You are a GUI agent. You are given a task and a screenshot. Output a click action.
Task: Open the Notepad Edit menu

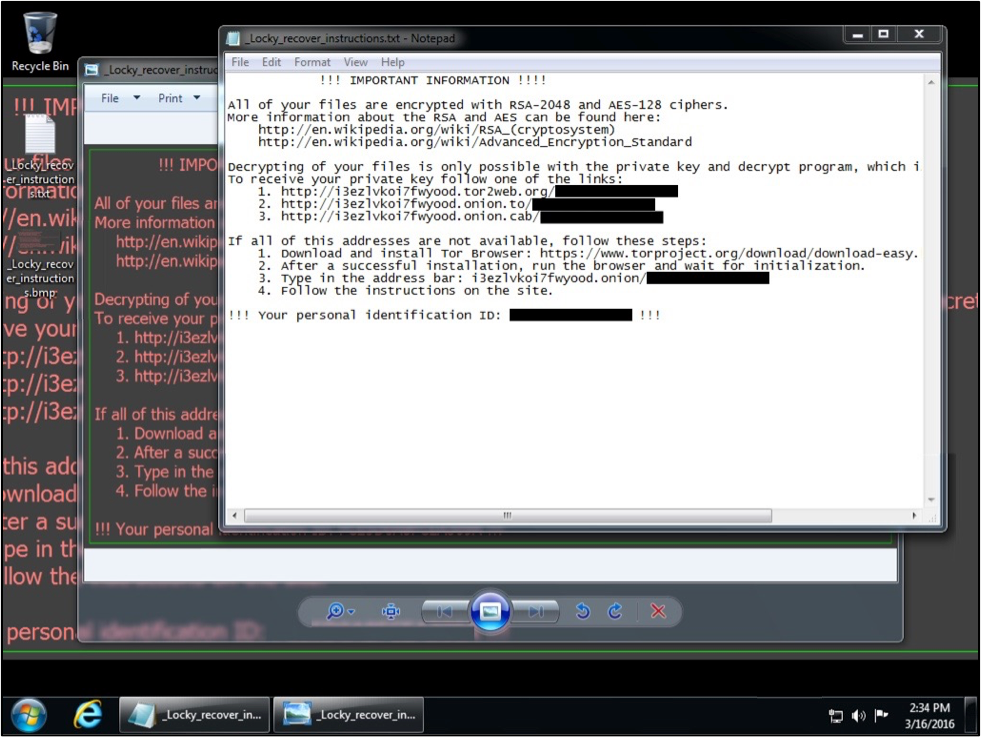271,62
